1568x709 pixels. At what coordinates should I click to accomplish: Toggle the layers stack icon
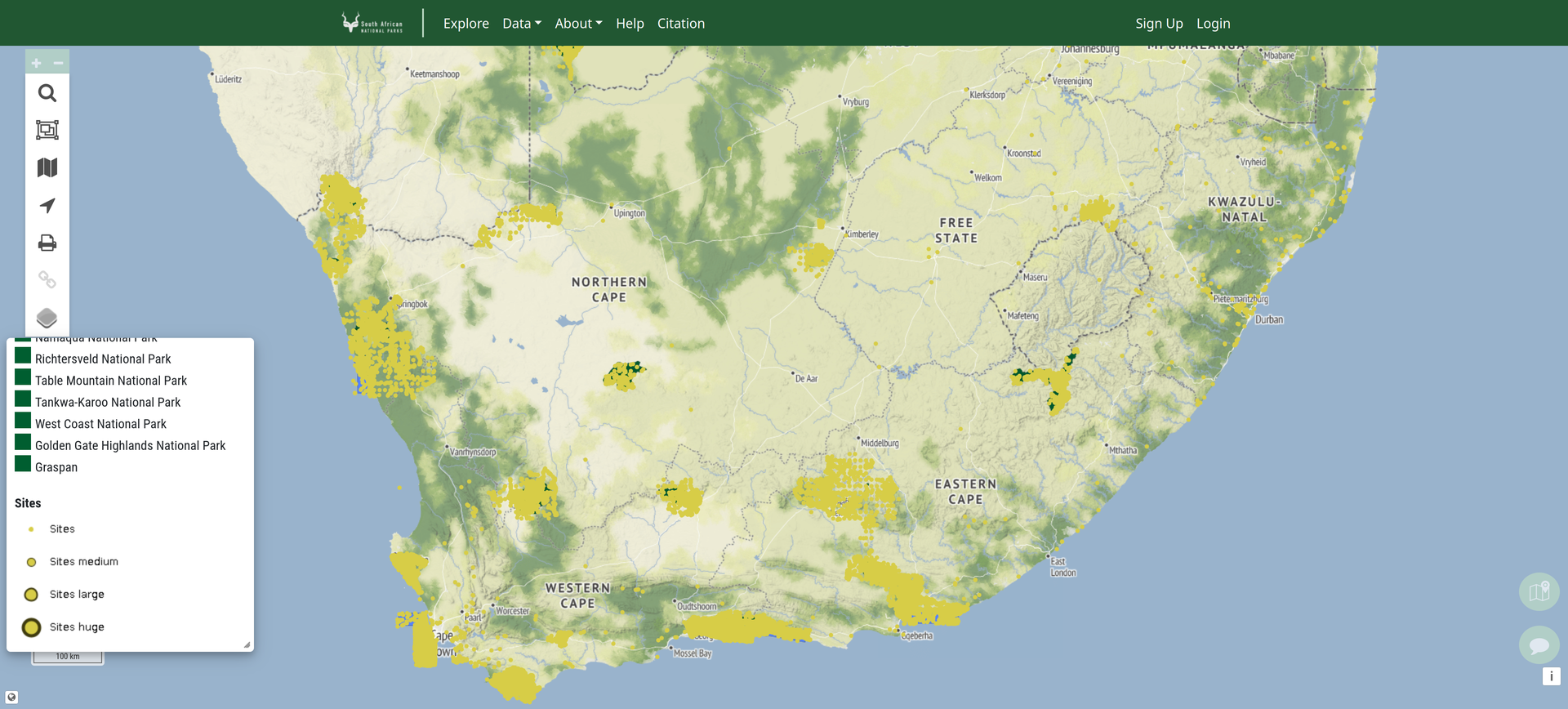coord(47,318)
